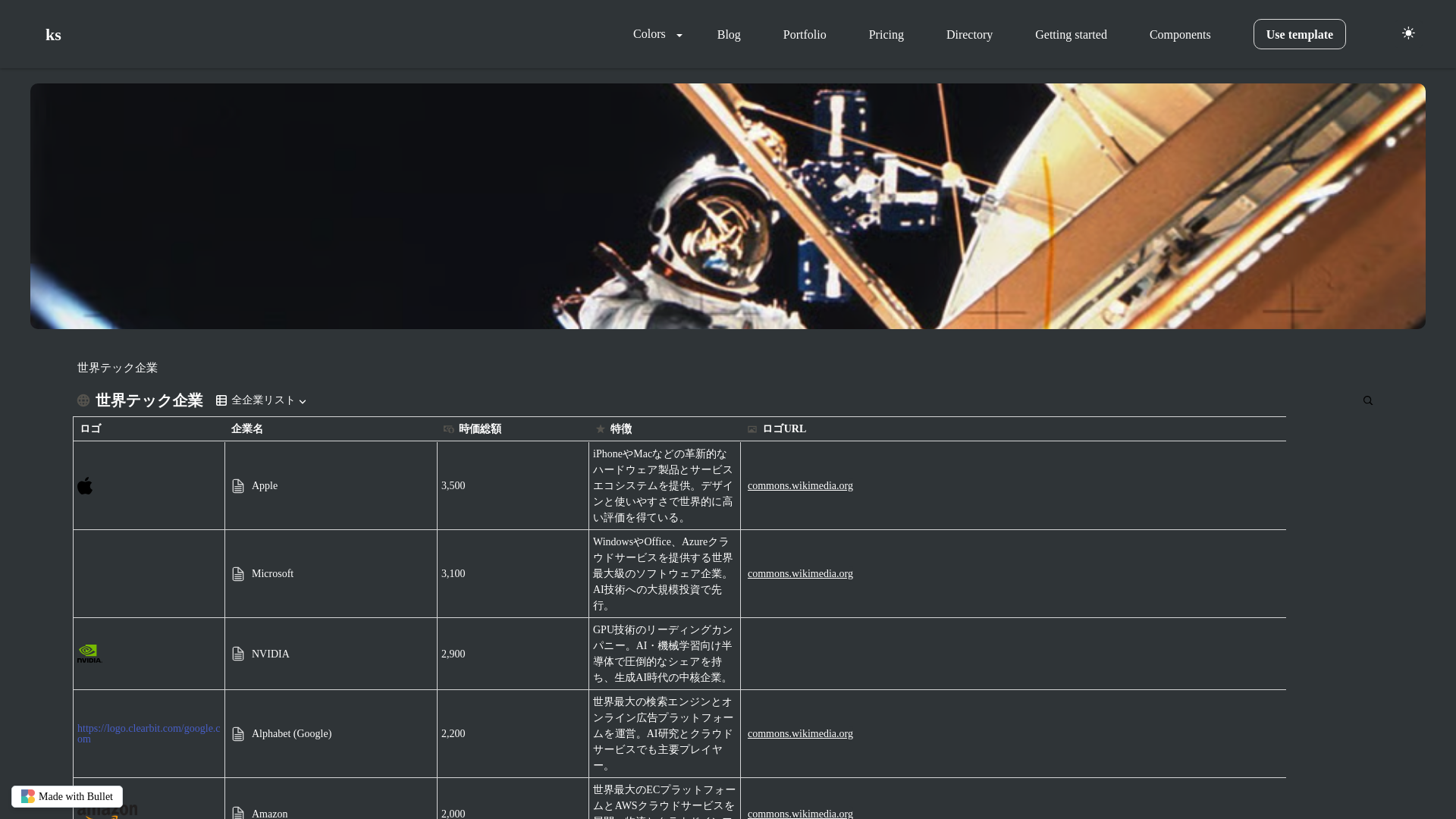The image size is (1456, 819).
Task: Click the space astronaut cover image
Action: point(728,206)
